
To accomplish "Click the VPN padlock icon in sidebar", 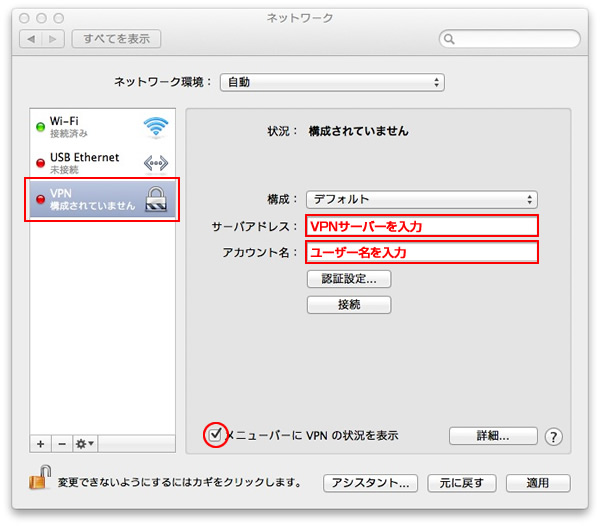I will point(157,201).
